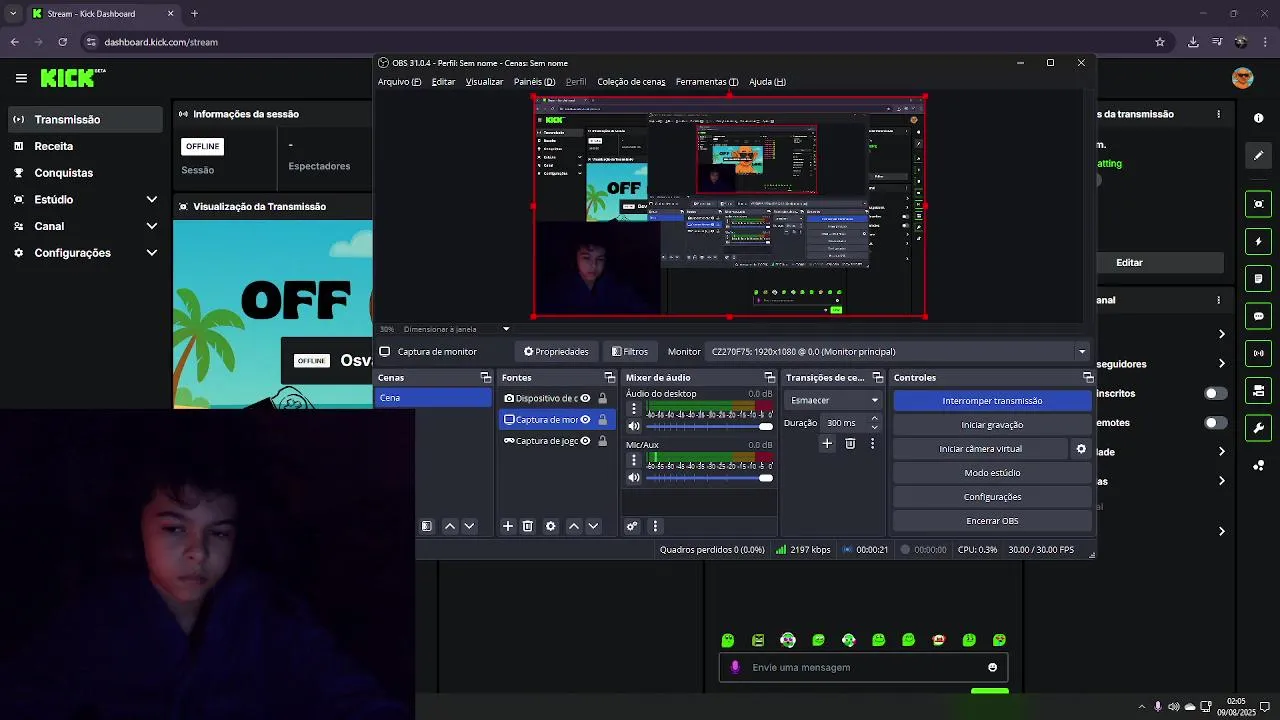Open the chat bubble icon in Kick sidebar

[x=1258, y=316]
